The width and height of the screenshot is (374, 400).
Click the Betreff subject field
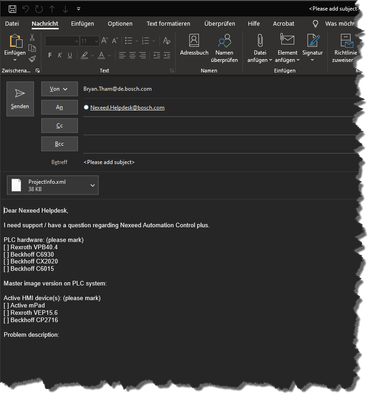click(x=218, y=162)
